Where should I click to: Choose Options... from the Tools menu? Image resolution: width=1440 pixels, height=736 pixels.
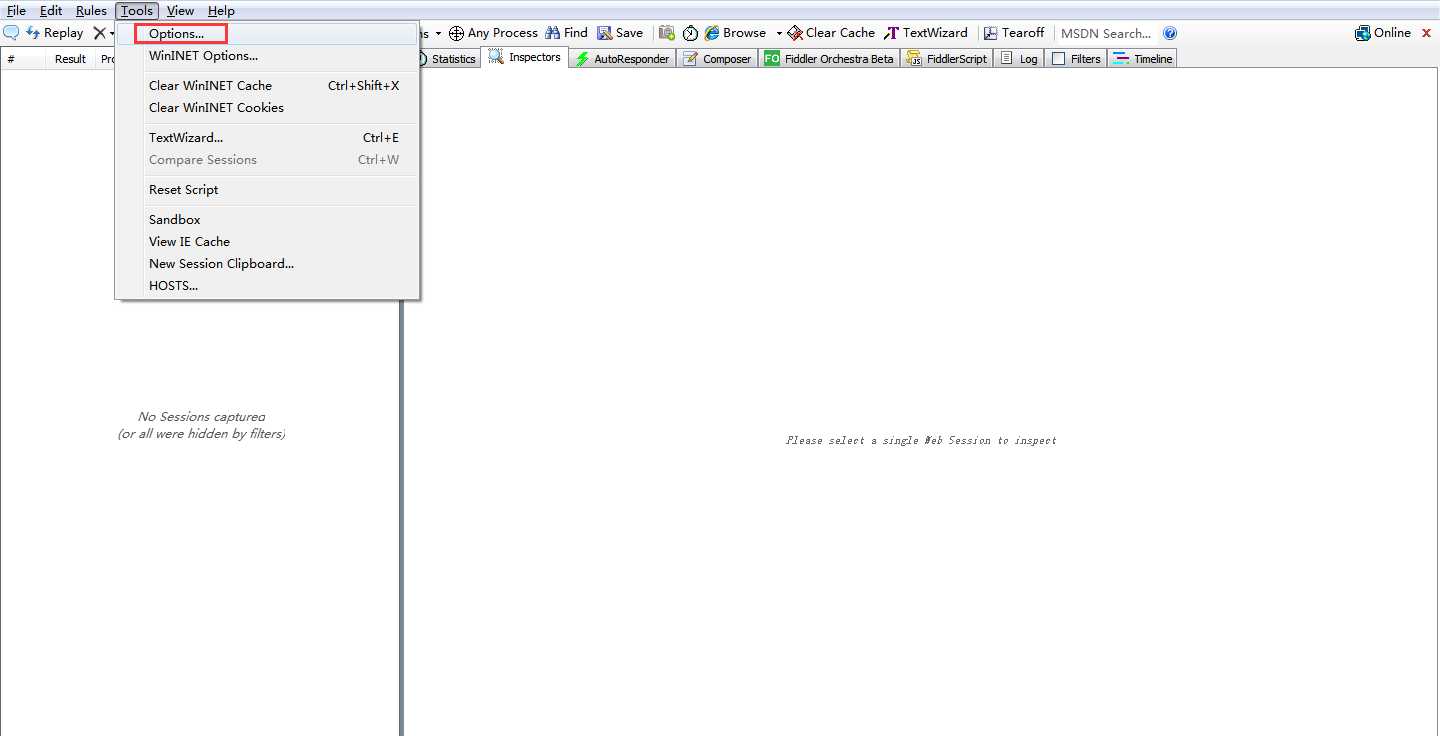click(267, 34)
